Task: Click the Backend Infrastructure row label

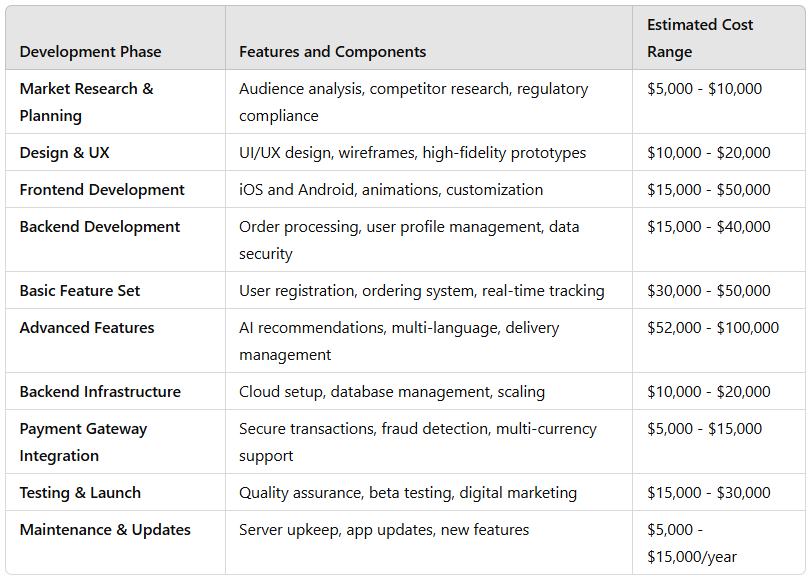Action: tap(100, 392)
